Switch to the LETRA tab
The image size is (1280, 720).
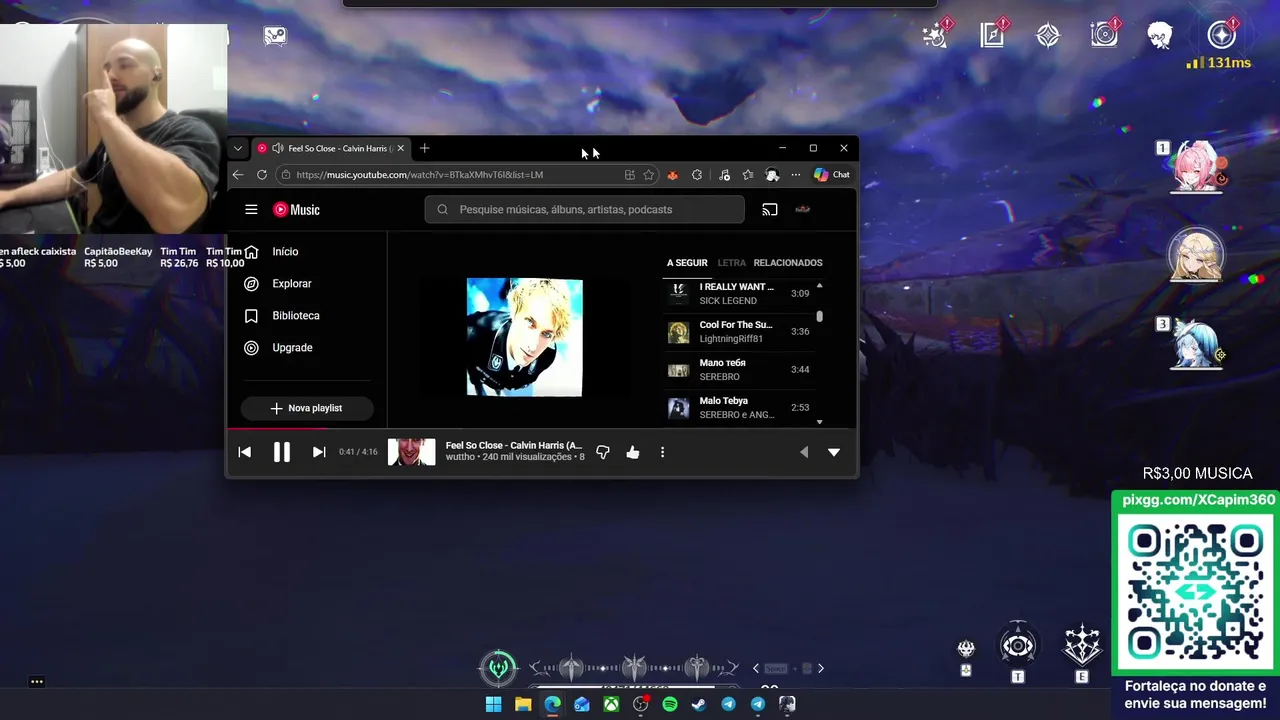[x=732, y=263]
